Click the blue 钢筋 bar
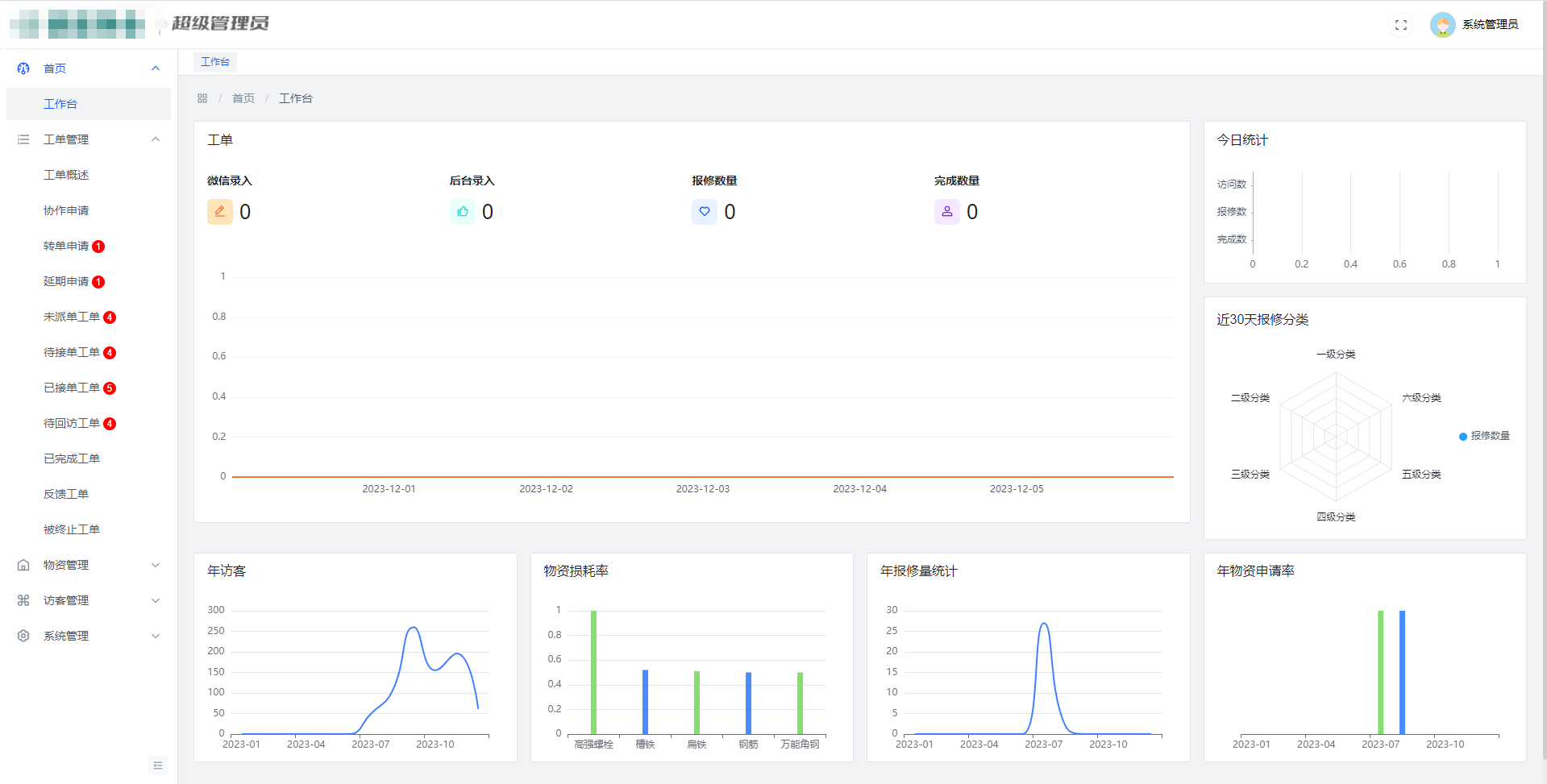The width and height of the screenshot is (1547, 784). coord(748,703)
